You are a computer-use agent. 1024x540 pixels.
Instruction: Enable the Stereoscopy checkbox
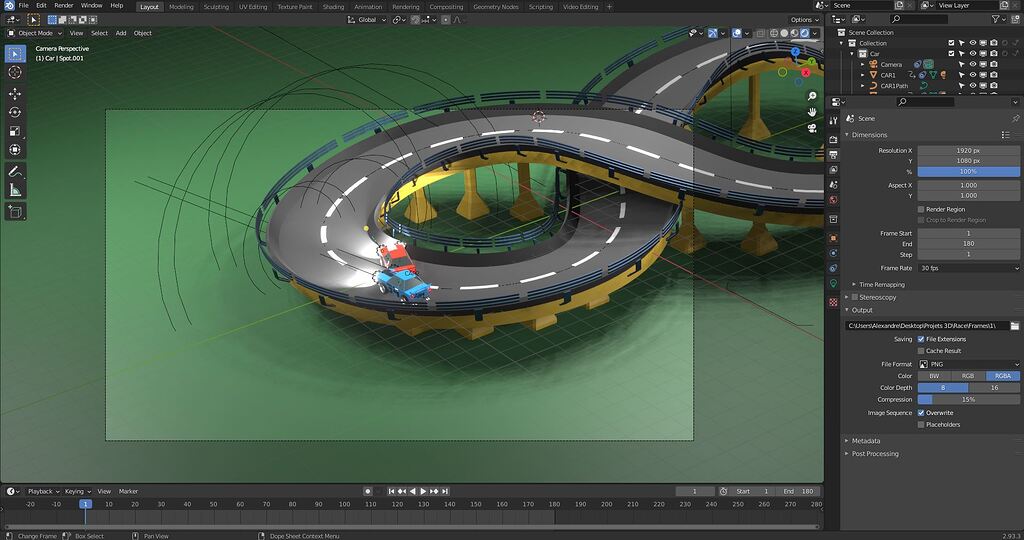tap(855, 297)
